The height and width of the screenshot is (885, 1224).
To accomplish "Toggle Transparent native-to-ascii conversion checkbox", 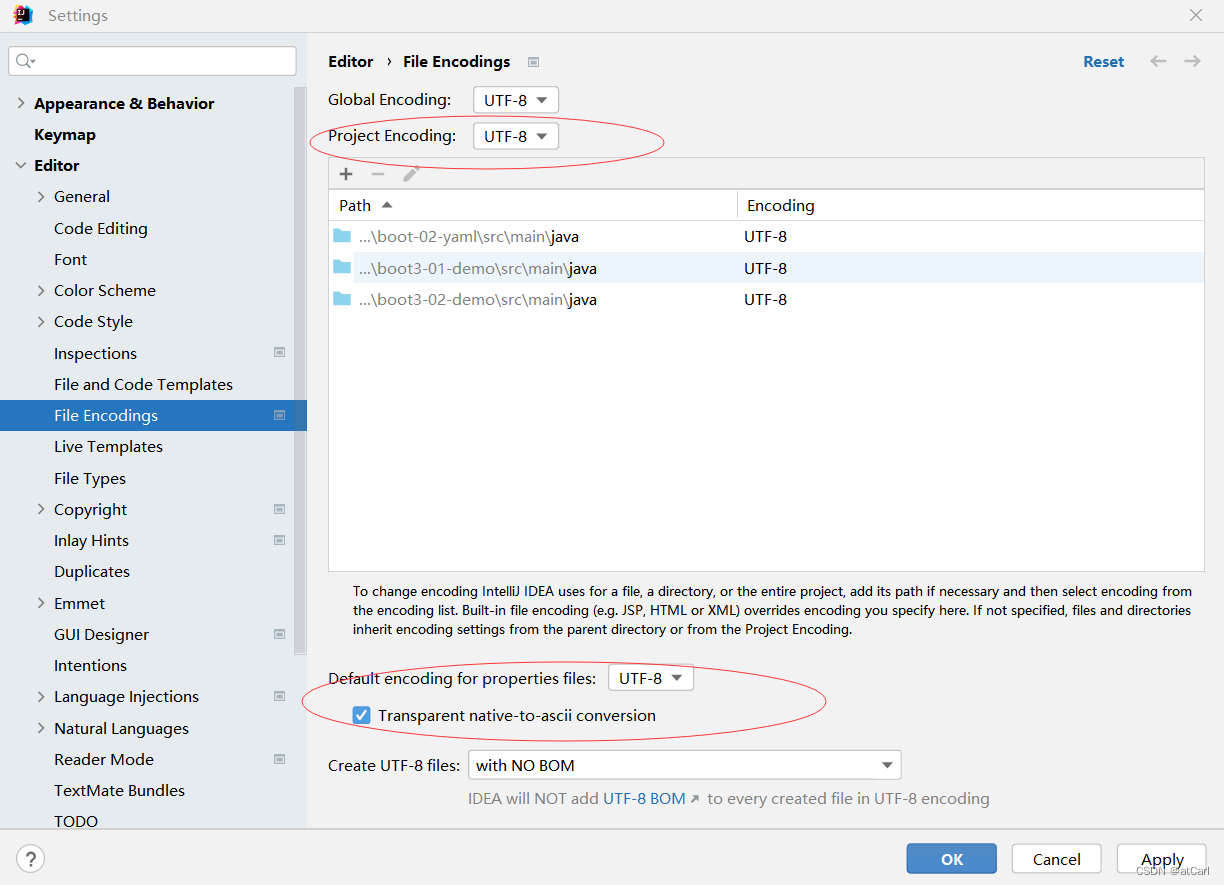I will pyautogui.click(x=362, y=716).
